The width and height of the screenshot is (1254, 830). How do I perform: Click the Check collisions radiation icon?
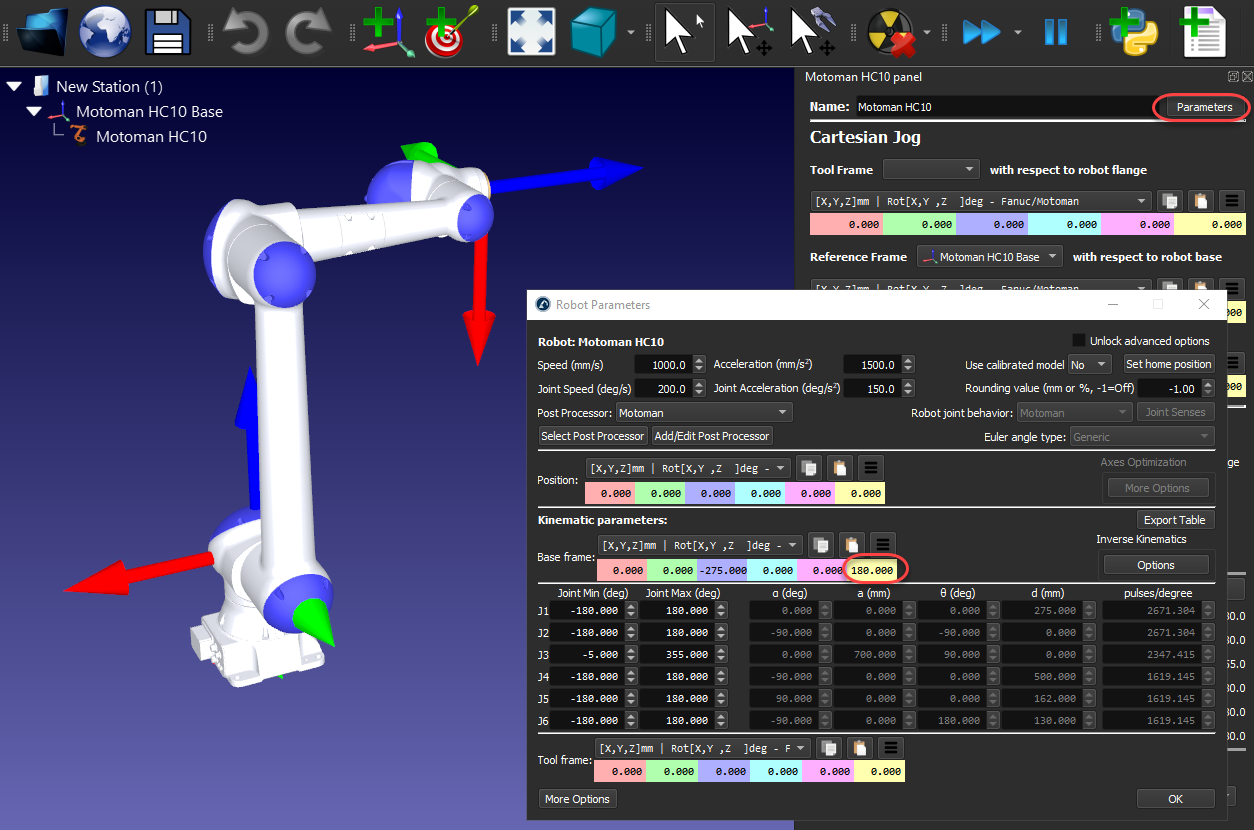pyautogui.click(x=889, y=31)
